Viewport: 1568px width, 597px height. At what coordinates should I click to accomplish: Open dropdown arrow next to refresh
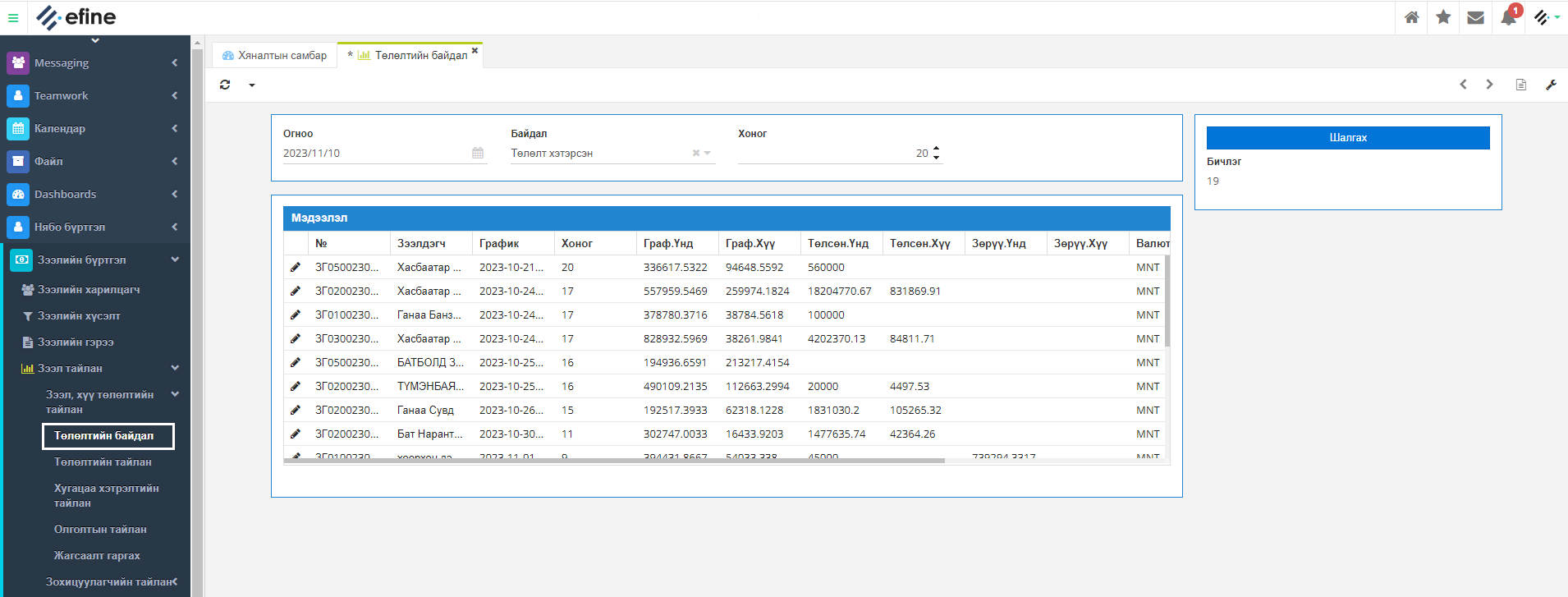click(252, 85)
